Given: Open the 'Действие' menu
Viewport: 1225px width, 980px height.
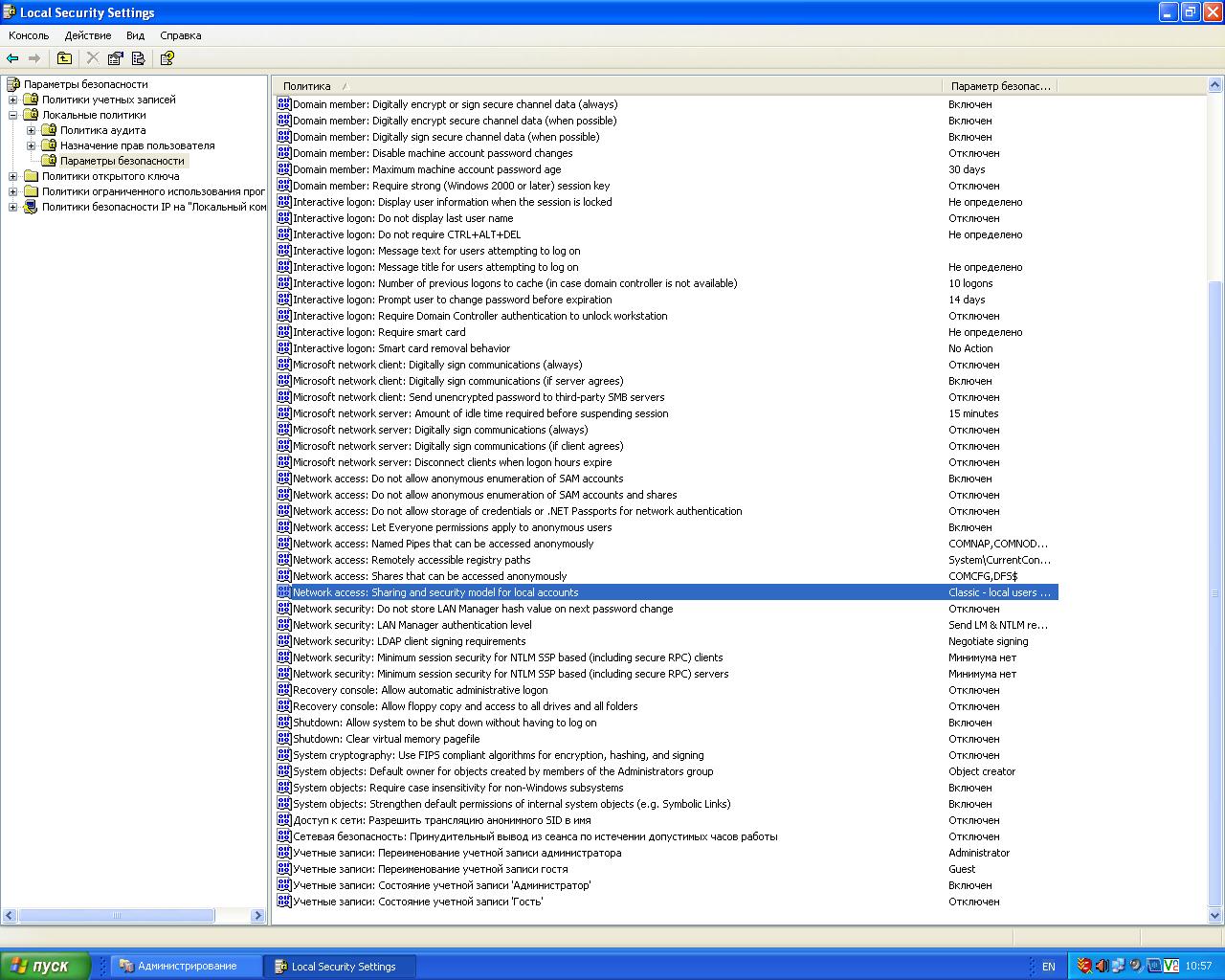Looking at the screenshot, I should pyautogui.click(x=88, y=35).
